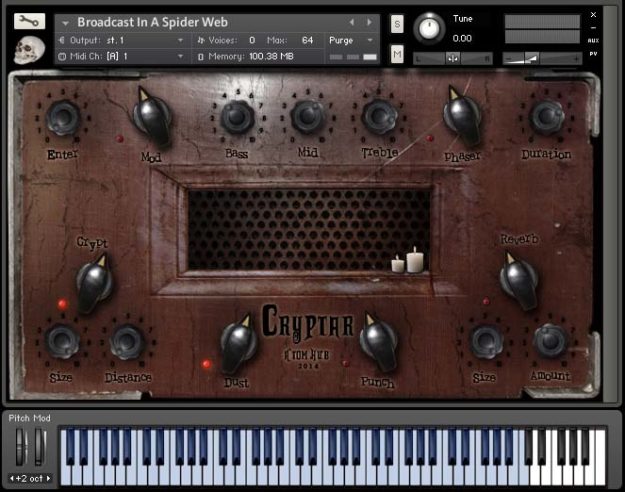
Task: Flip the Dust toggle switch
Action: tap(238, 343)
